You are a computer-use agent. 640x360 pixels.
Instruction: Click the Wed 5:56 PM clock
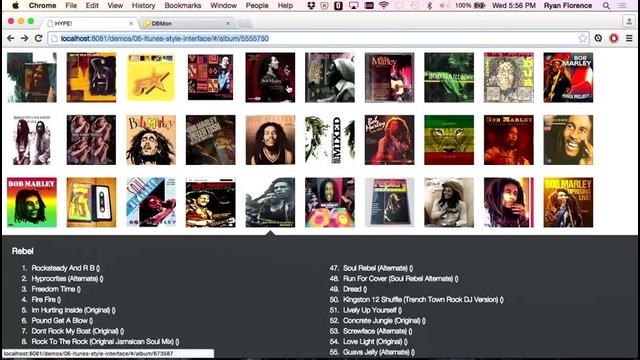(x=513, y=6)
